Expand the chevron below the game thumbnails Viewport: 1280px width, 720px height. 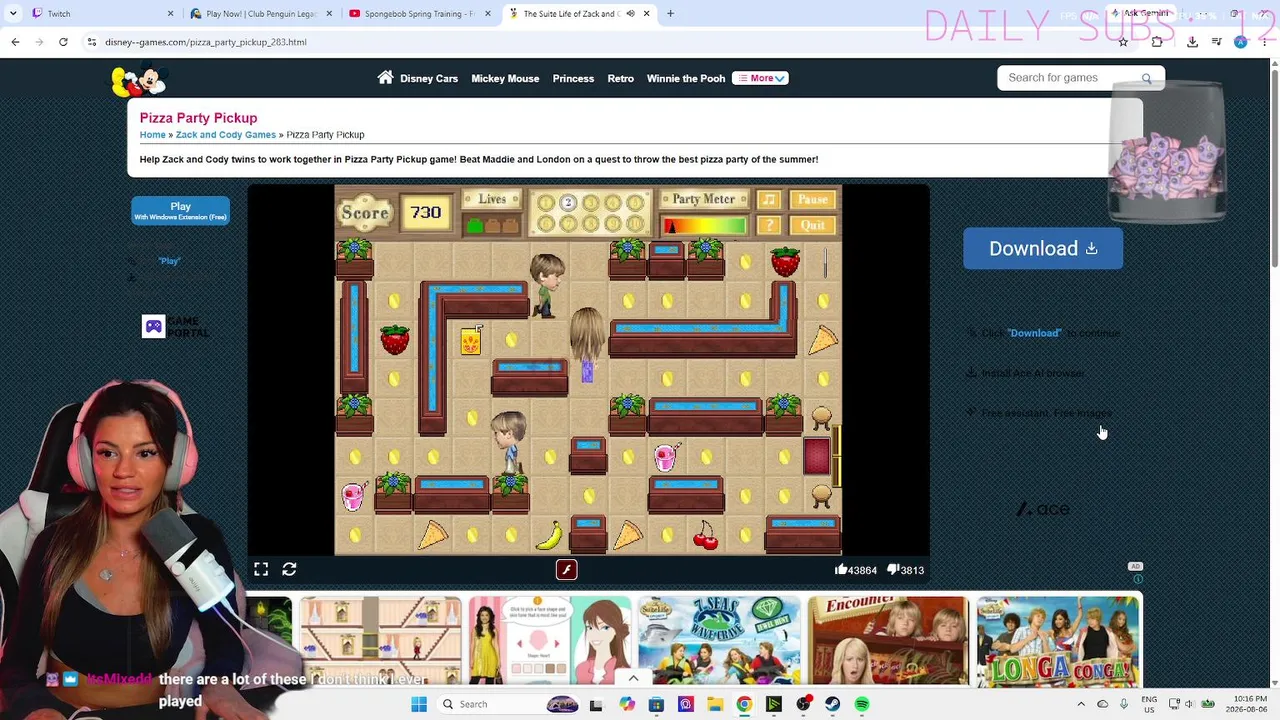point(633,679)
